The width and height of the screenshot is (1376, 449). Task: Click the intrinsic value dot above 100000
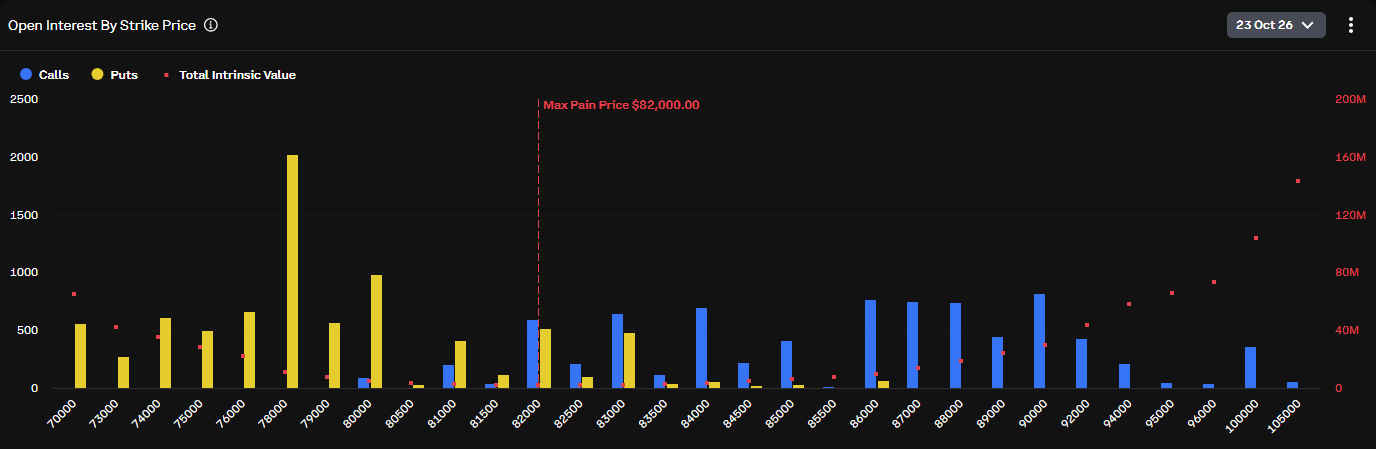(1256, 238)
